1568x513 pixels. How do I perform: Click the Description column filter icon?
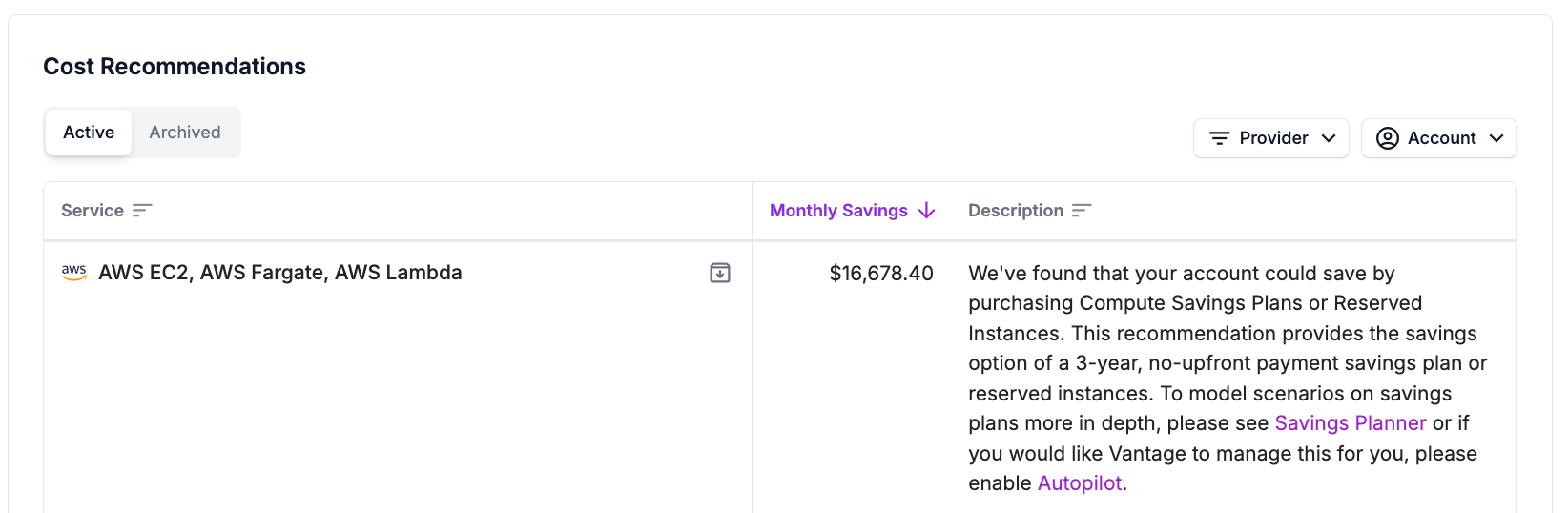(x=1081, y=211)
